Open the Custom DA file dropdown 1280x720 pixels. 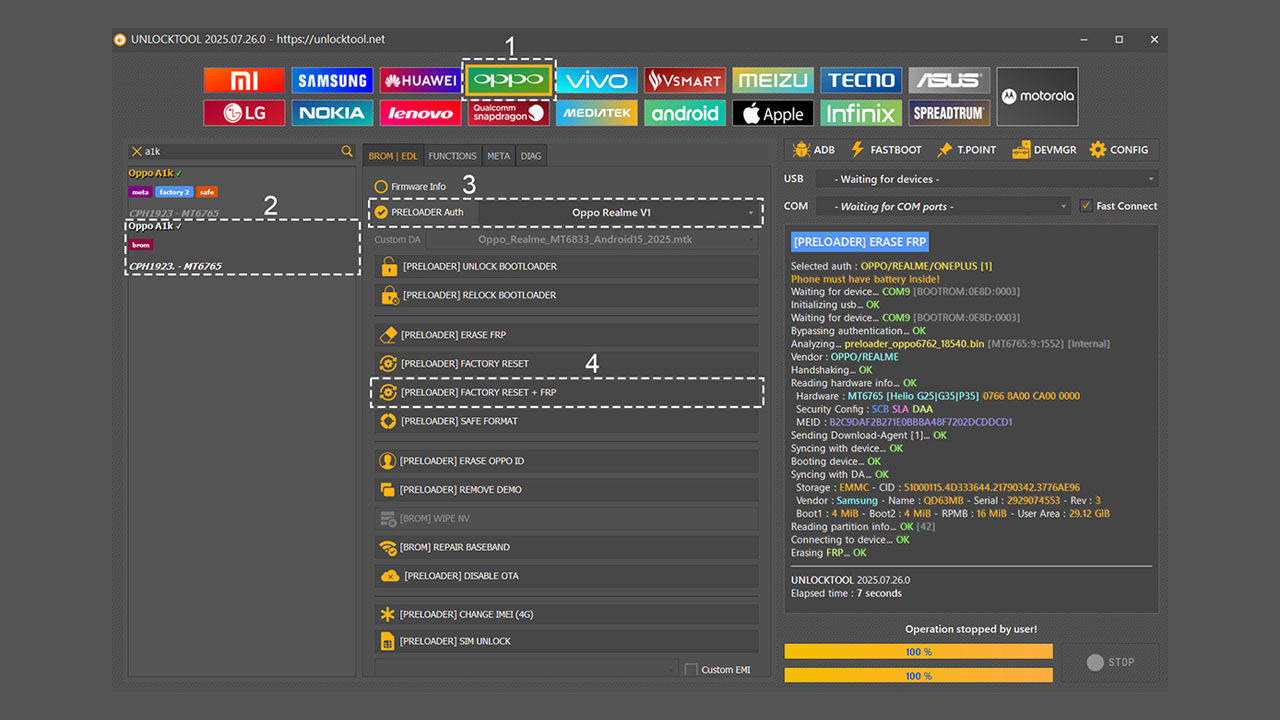pyautogui.click(x=592, y=240)
